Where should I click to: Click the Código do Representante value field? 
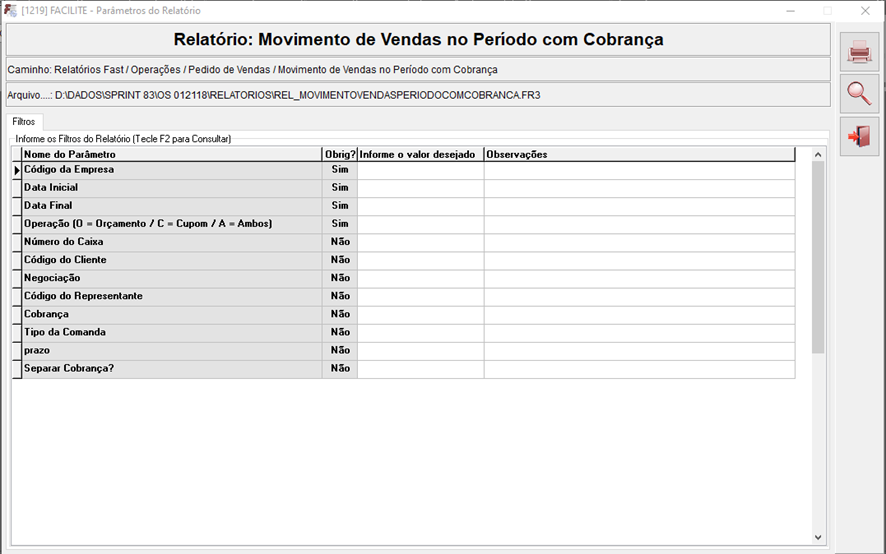click(x=420, y=297)
